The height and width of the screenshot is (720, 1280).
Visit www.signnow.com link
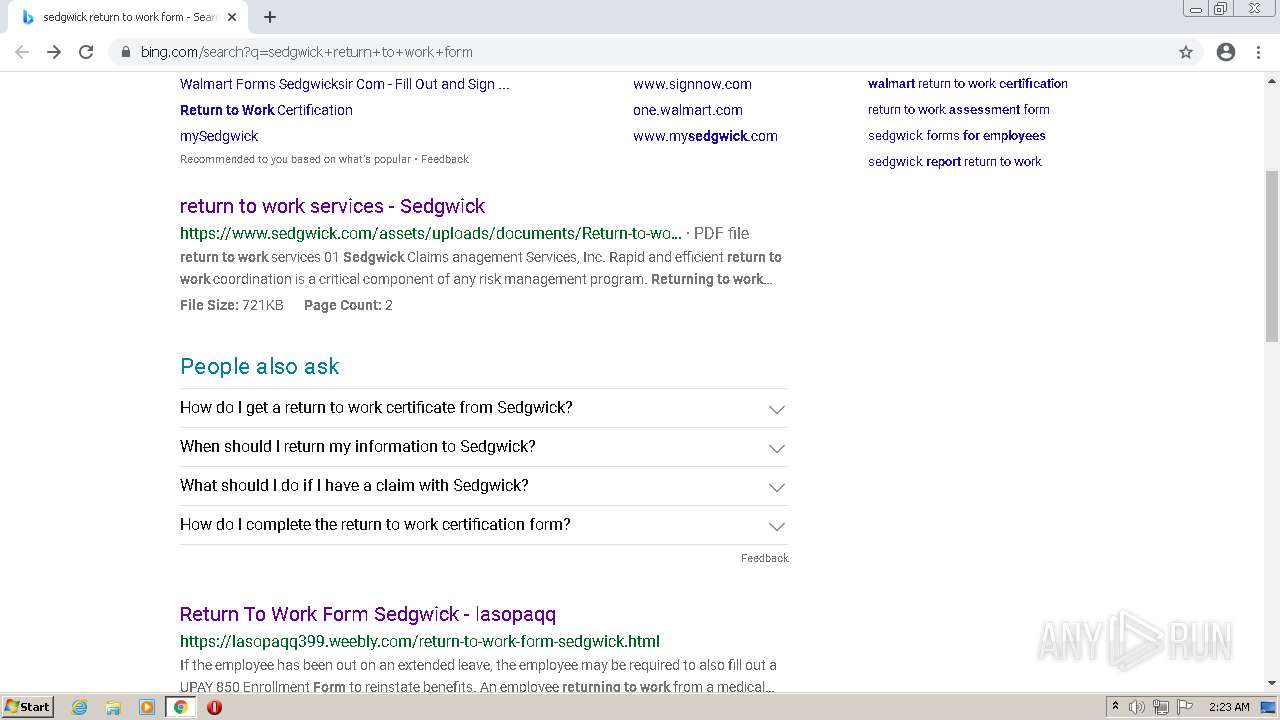(692, 84)
